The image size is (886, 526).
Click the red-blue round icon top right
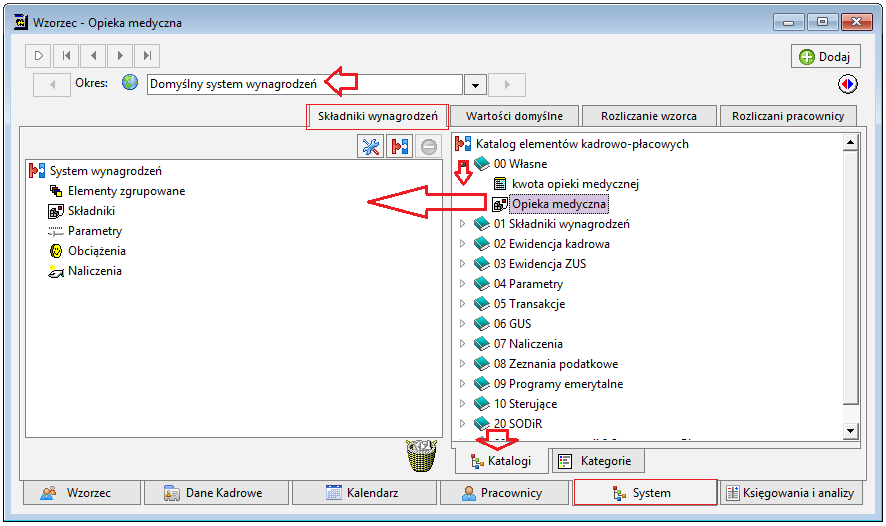pyautogui.click(x=847, y=84)
